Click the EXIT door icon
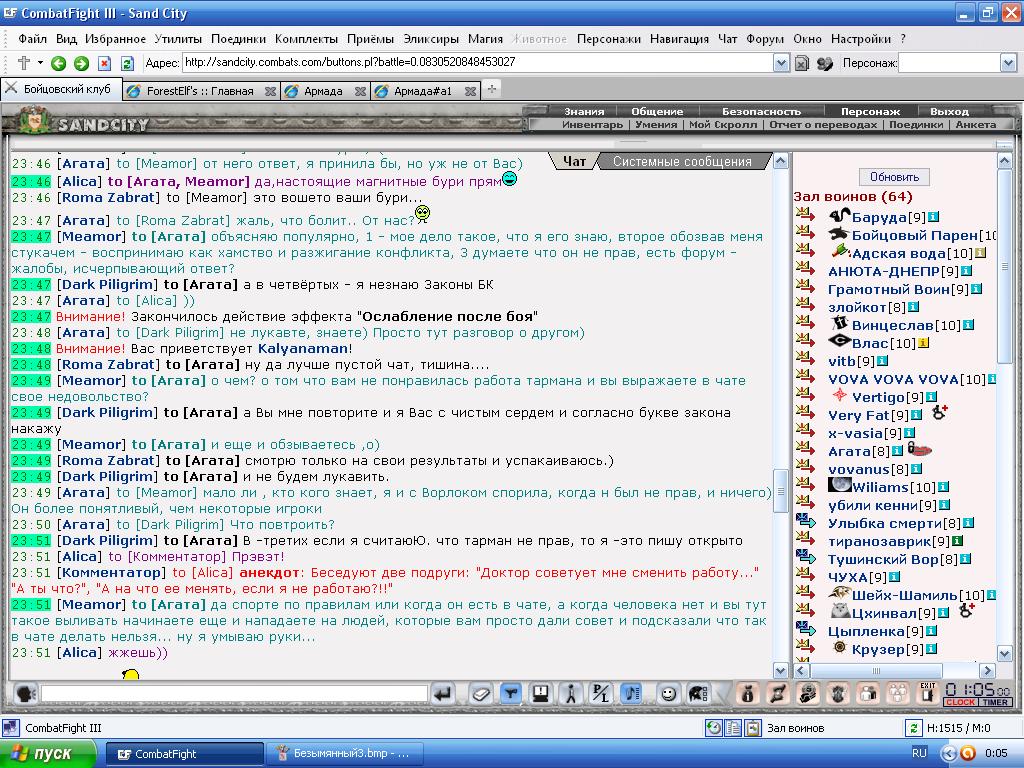This screenshot has height=768, width=1024. coord(927,693)
